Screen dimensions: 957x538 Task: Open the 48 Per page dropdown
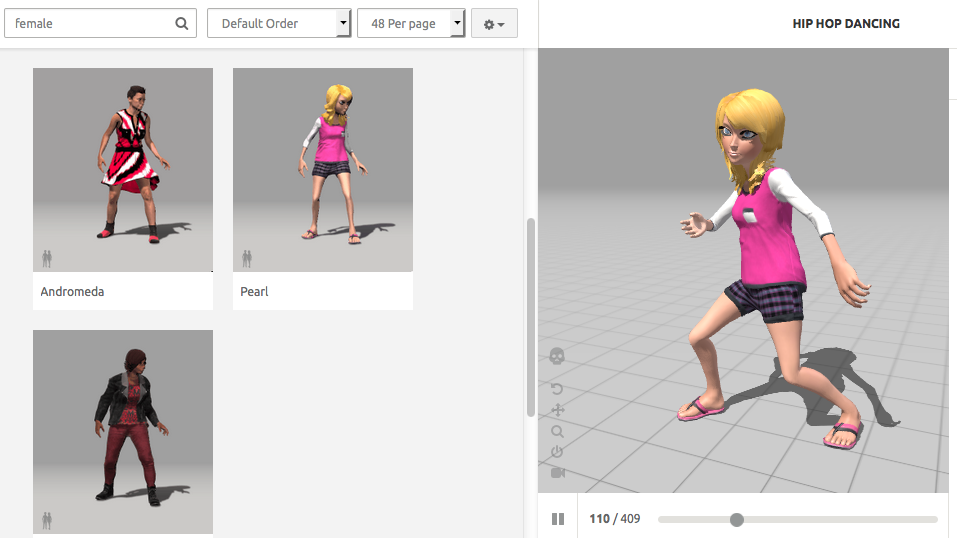click(411, 23)
